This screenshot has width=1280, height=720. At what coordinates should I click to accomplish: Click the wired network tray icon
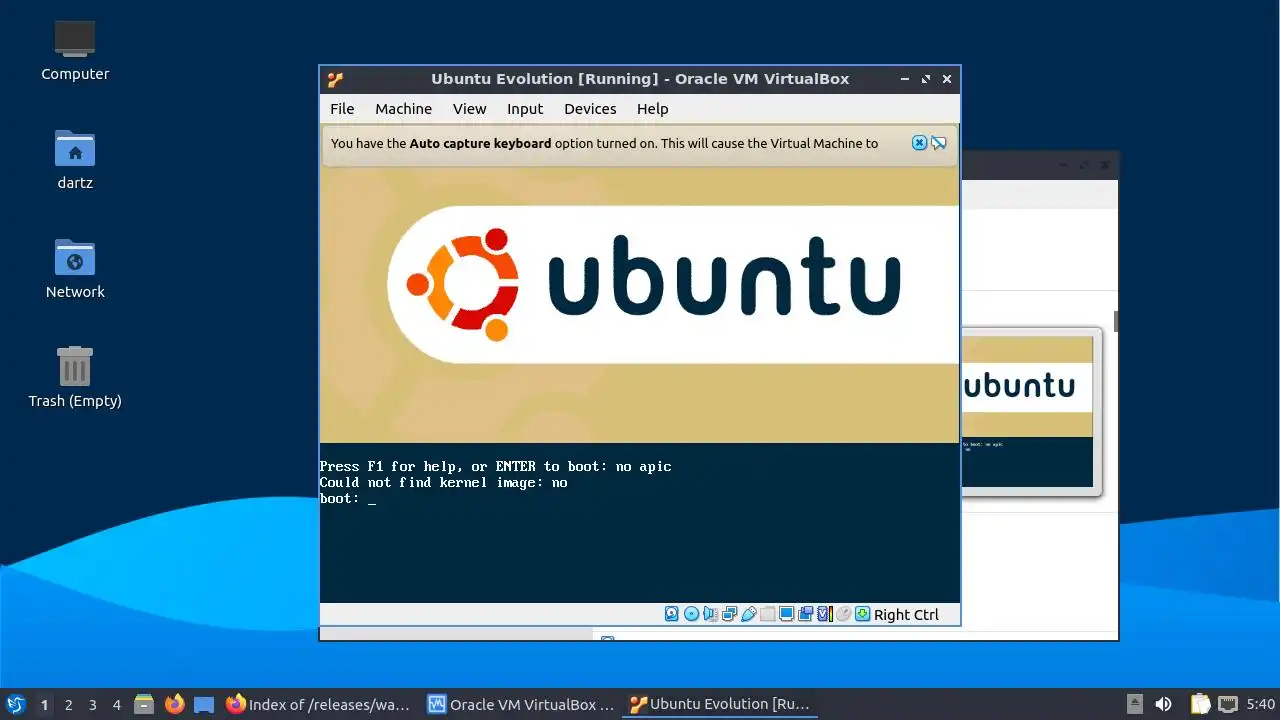pyautogui.click(x=1227, y=704)
